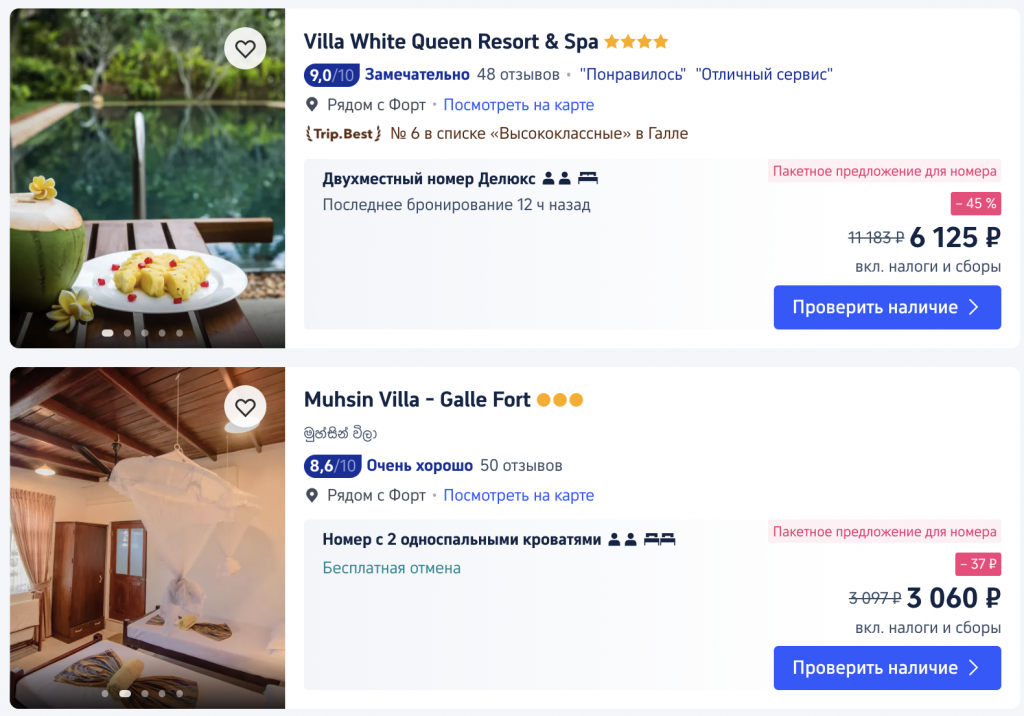The height and width of the screenshot is (716, 1024).
Task: Open map link for Villa White Queen
Action: click(x=518, y=105)
